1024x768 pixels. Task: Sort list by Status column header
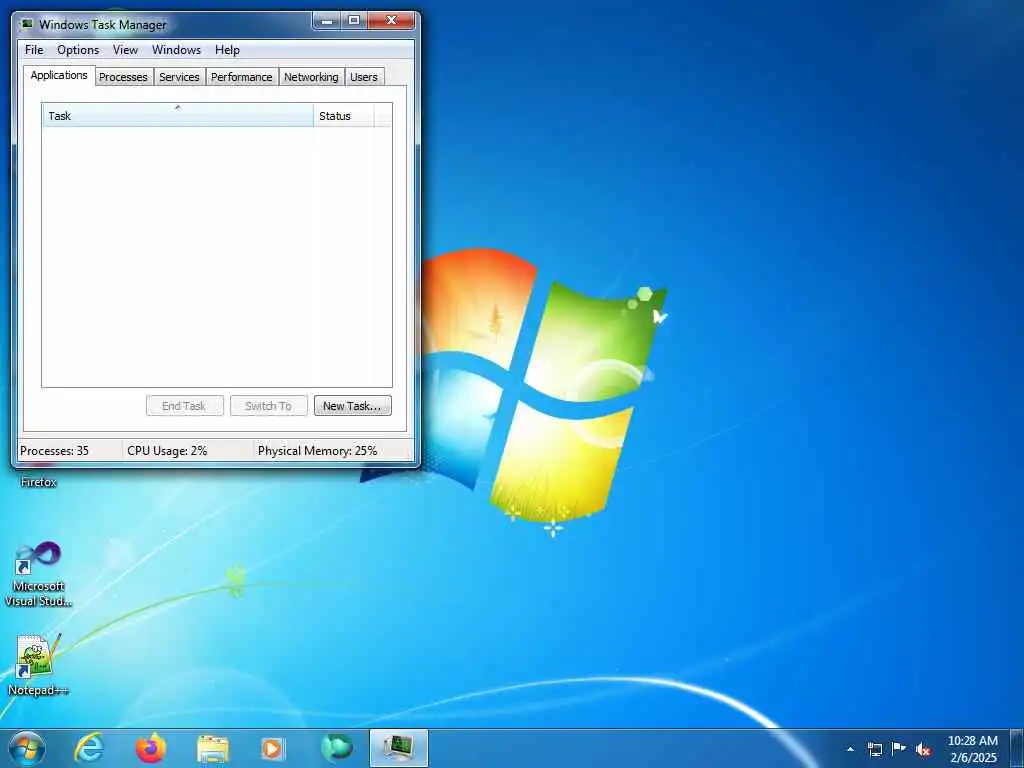click(x=344, y=116)
